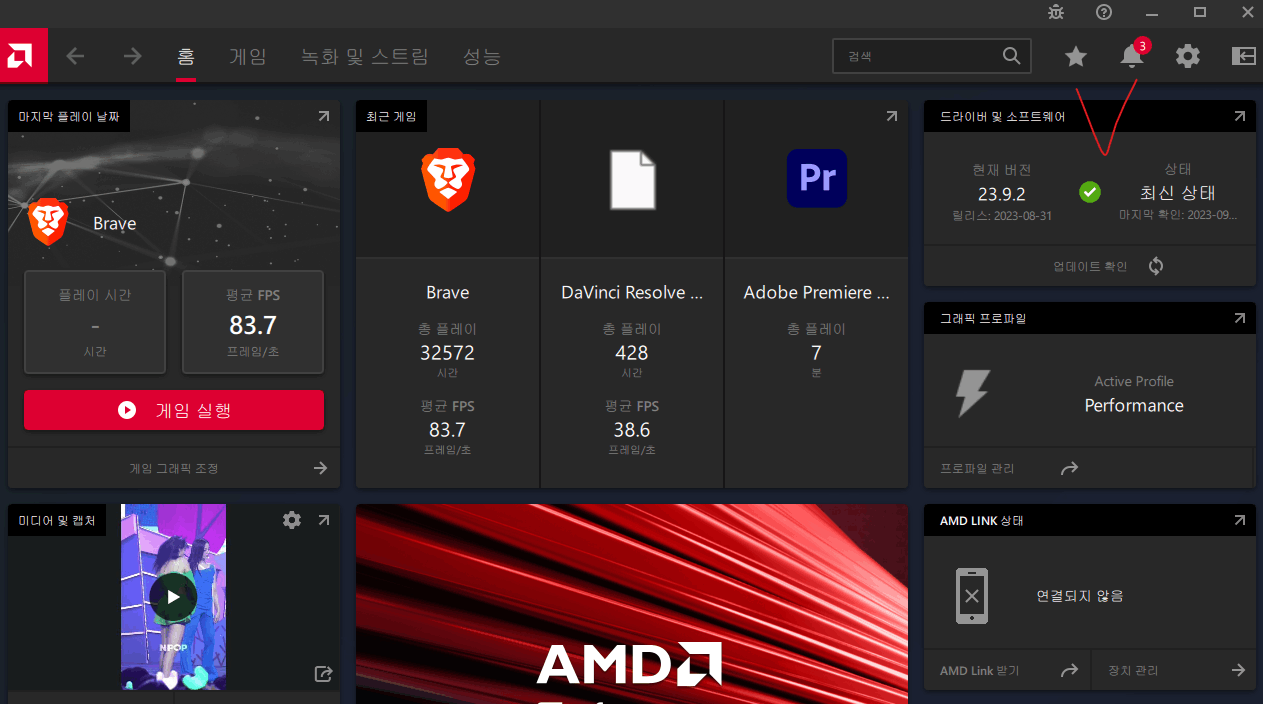Switch to the 성능 tab

tap(482, 56)
